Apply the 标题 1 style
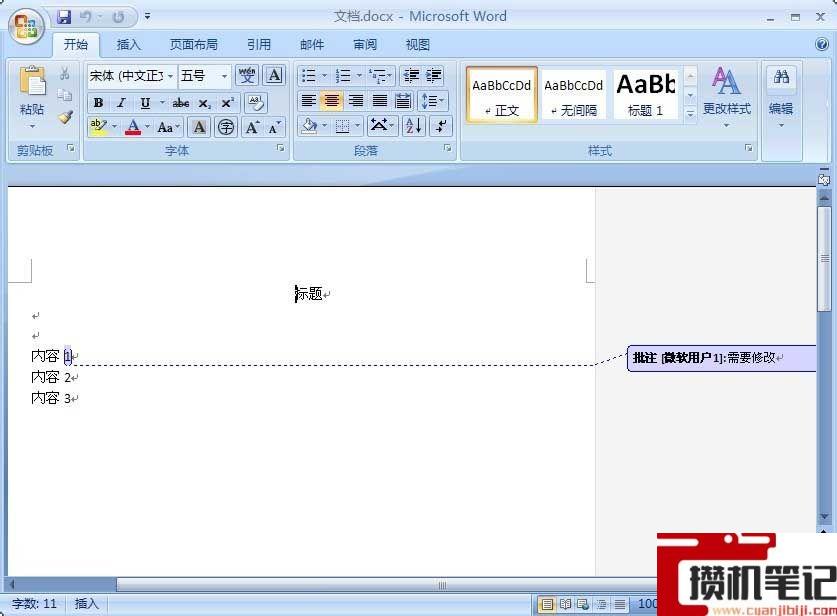 point(646,96)
